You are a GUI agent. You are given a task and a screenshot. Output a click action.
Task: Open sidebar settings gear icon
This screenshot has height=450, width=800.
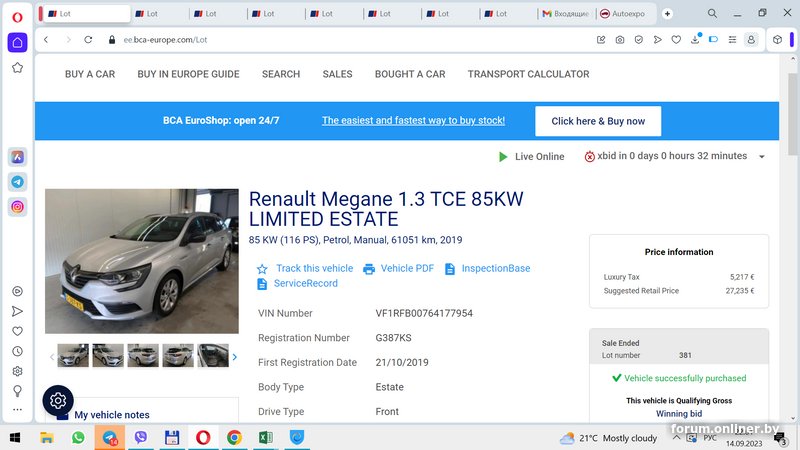17,371
